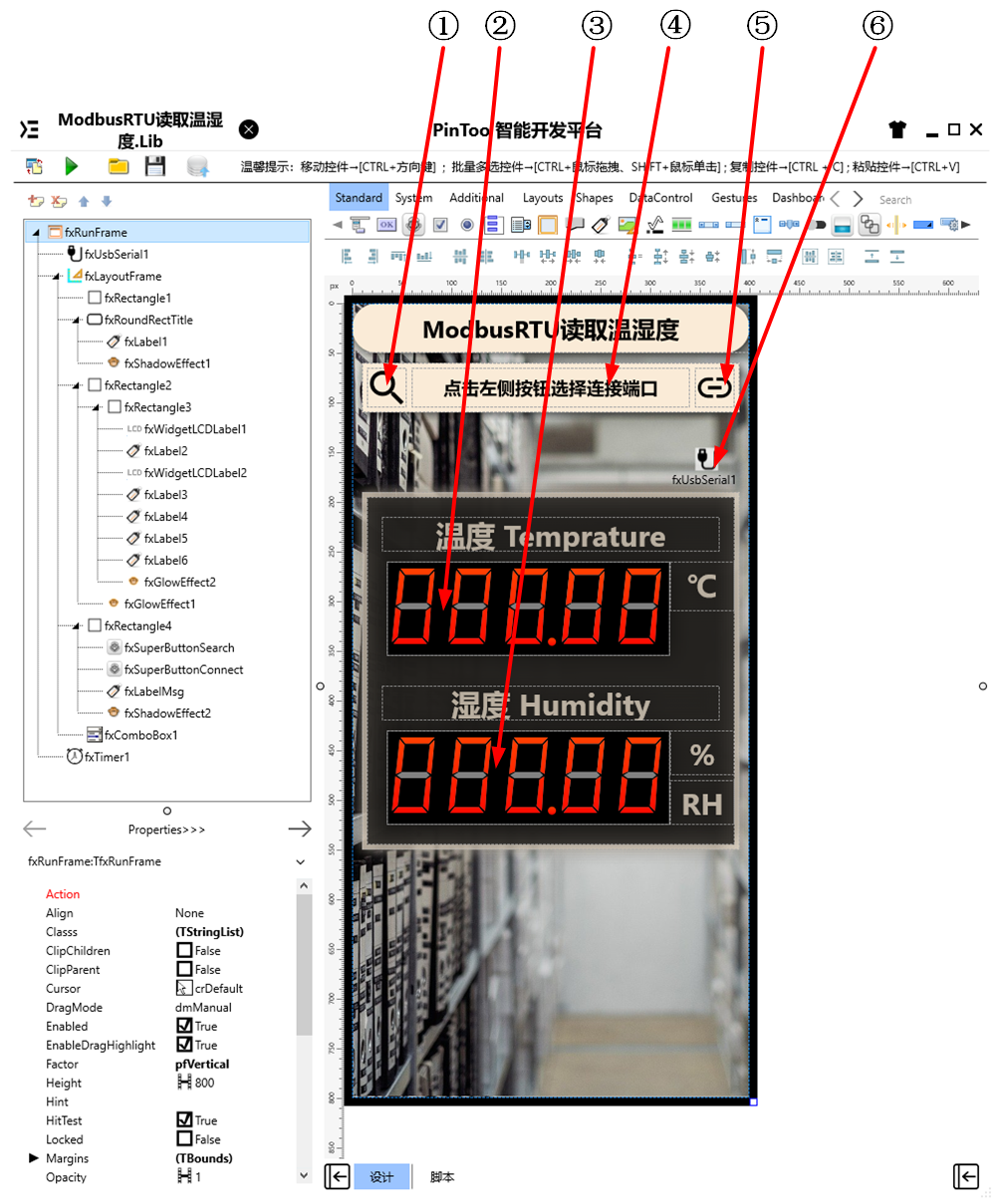Screen dimensions: 999x1204
Task: Click the sidebar collapse icon beside project title
Action: point(30,129)
